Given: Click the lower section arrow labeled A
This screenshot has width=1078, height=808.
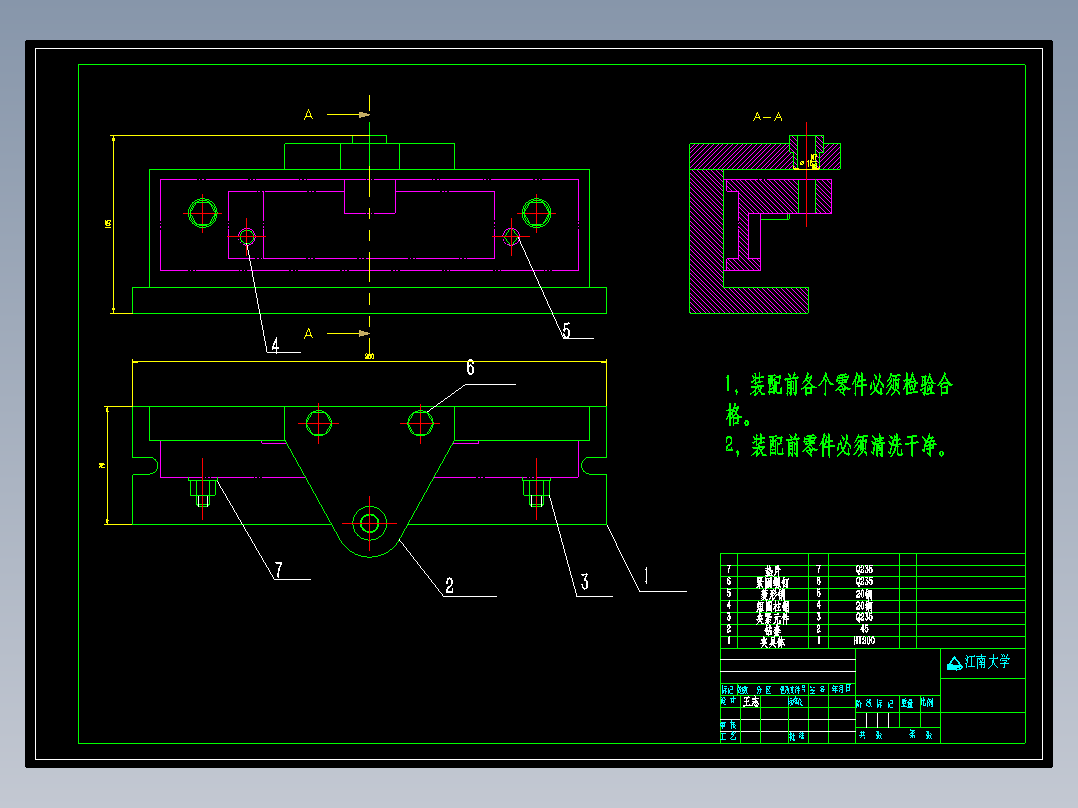Looking at the screenshot, I should (337, 334).
